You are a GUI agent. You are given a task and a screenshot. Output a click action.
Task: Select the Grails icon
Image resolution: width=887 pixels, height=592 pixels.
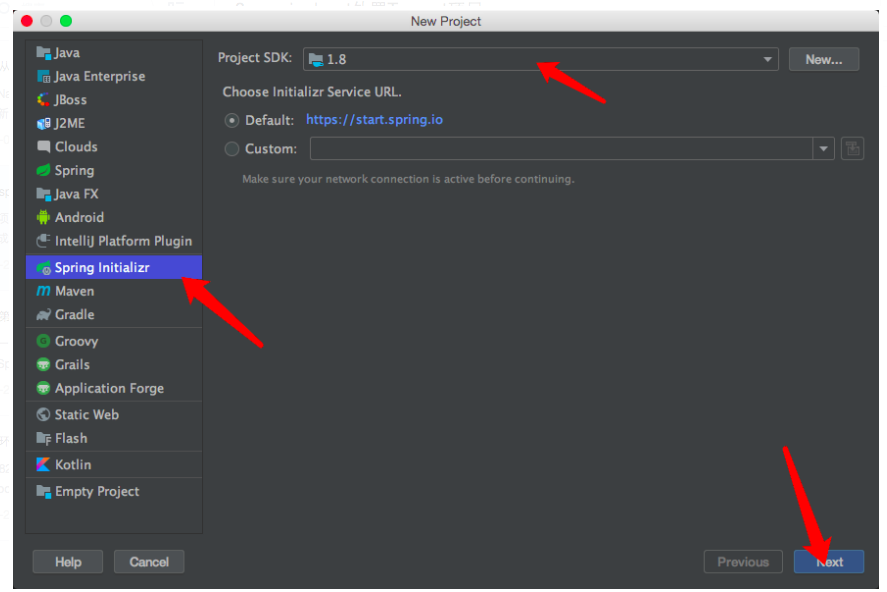[44, 365]
